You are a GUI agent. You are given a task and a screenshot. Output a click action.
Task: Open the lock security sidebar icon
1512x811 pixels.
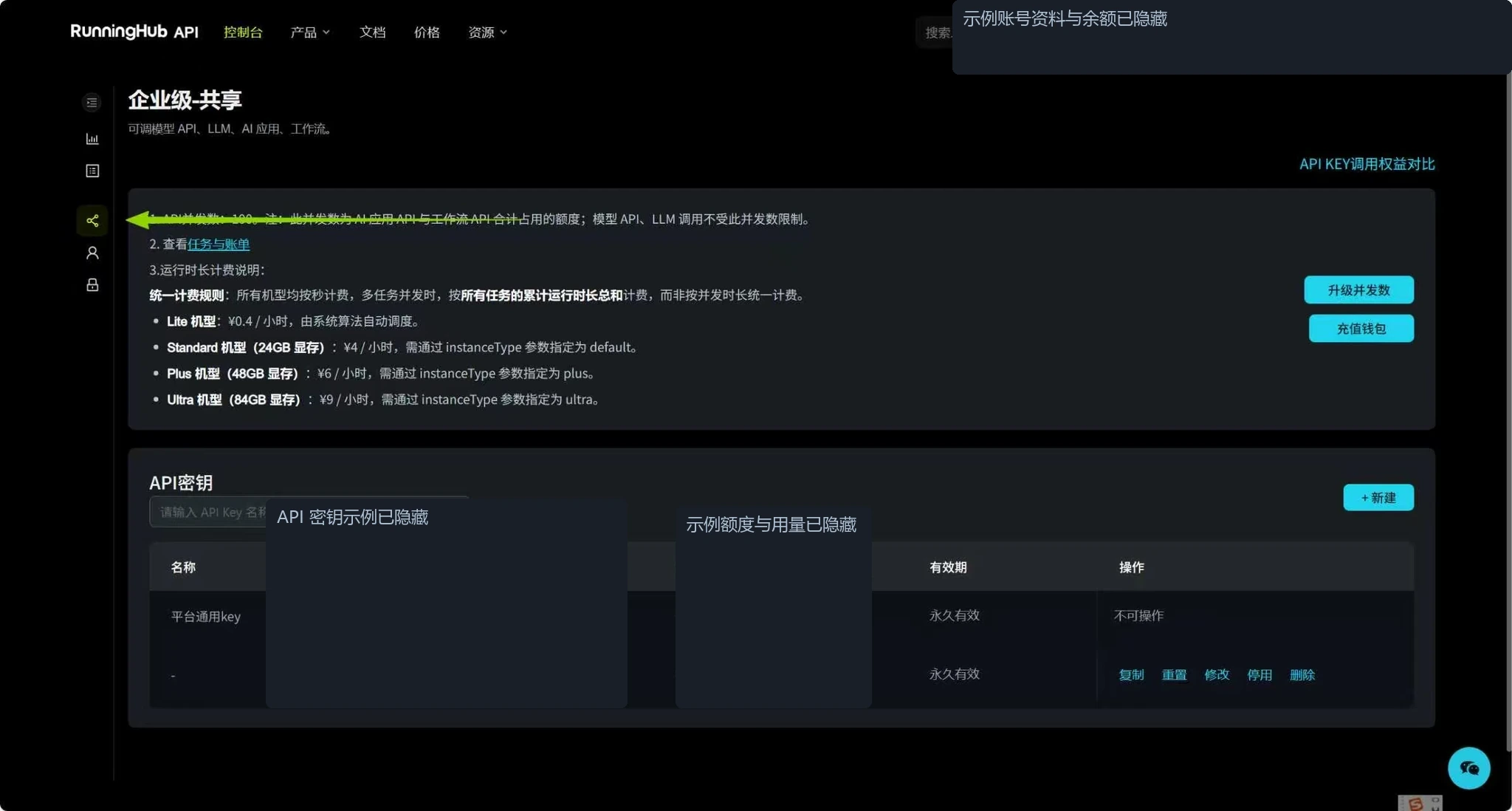[92, 285]
